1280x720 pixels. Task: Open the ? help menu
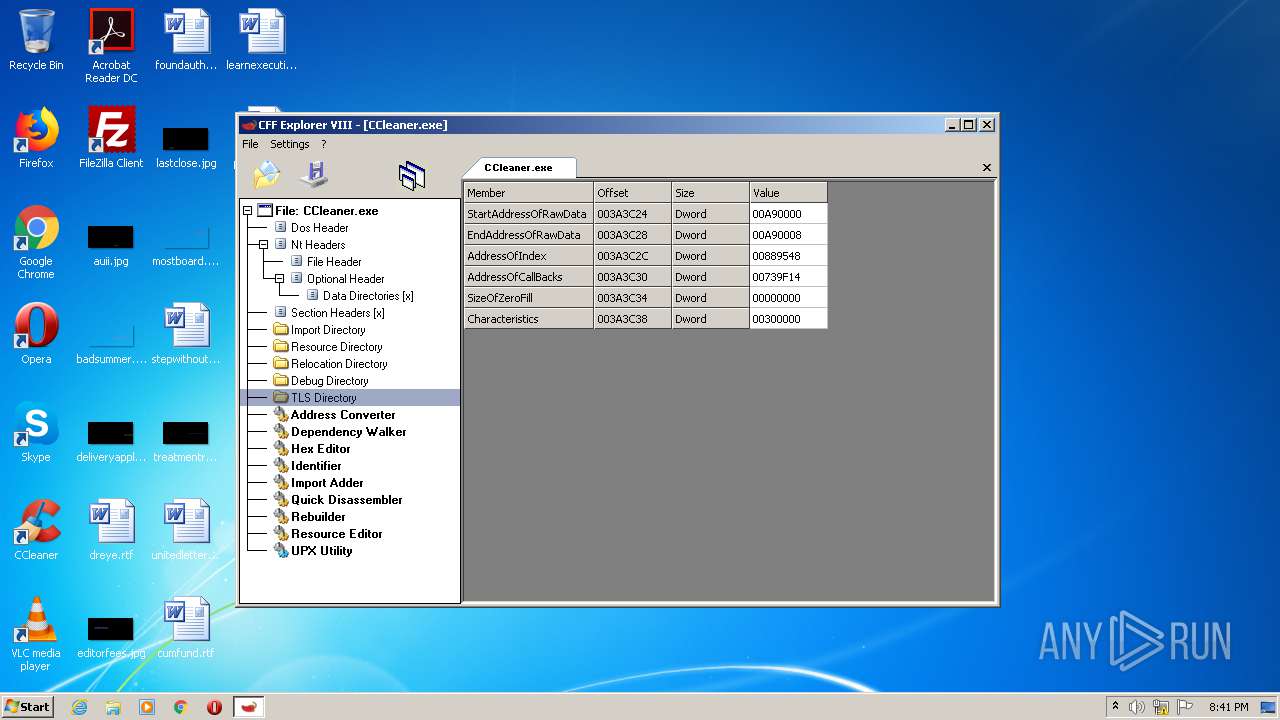[x=323, y=144]
